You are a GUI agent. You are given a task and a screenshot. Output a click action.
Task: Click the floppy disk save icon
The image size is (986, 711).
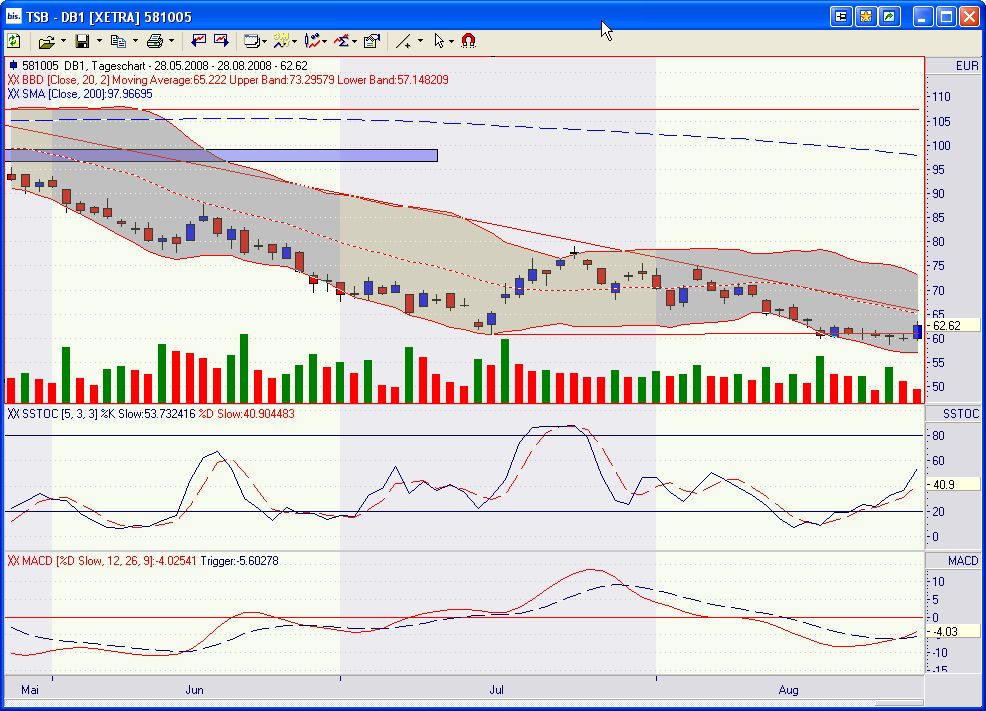82,41
